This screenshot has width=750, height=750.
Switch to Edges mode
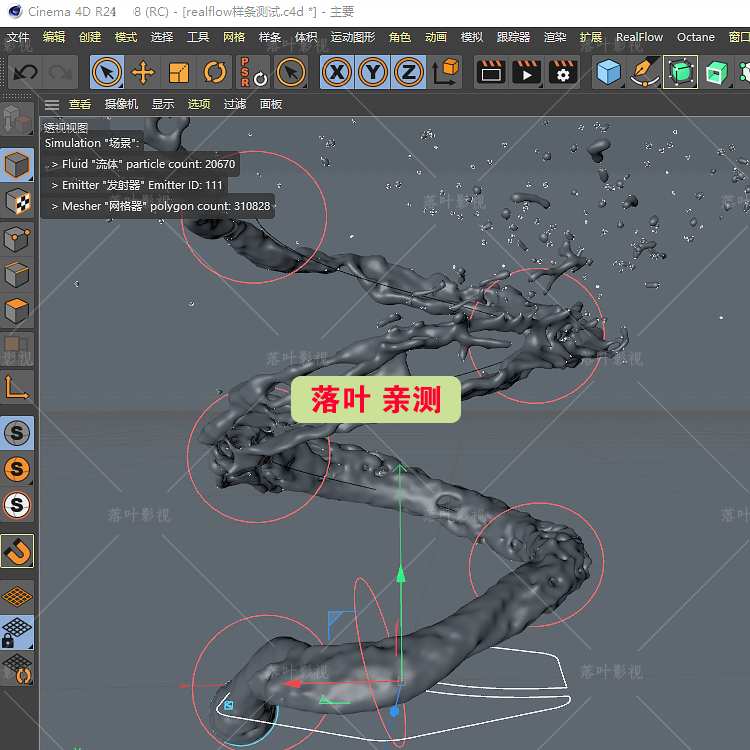click(x=17, y=275)
